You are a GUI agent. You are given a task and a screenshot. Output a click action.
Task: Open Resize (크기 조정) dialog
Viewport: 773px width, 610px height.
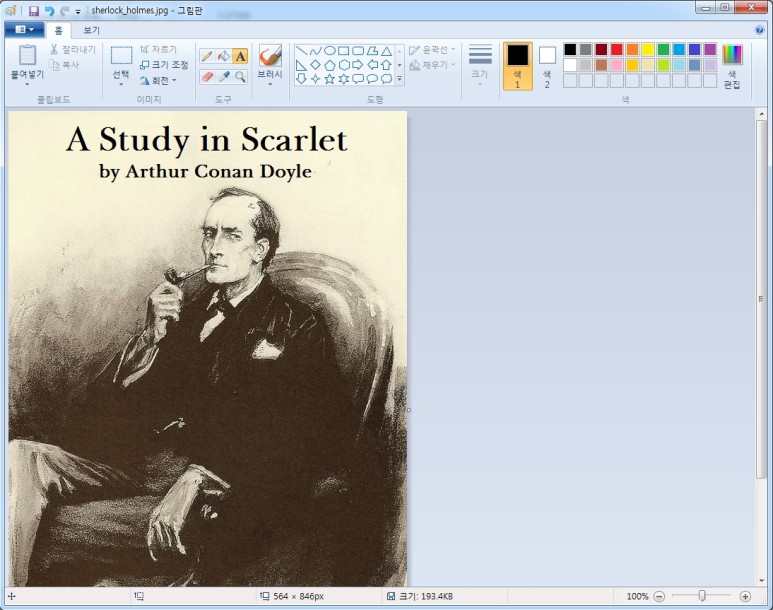[x=164, y=65]
